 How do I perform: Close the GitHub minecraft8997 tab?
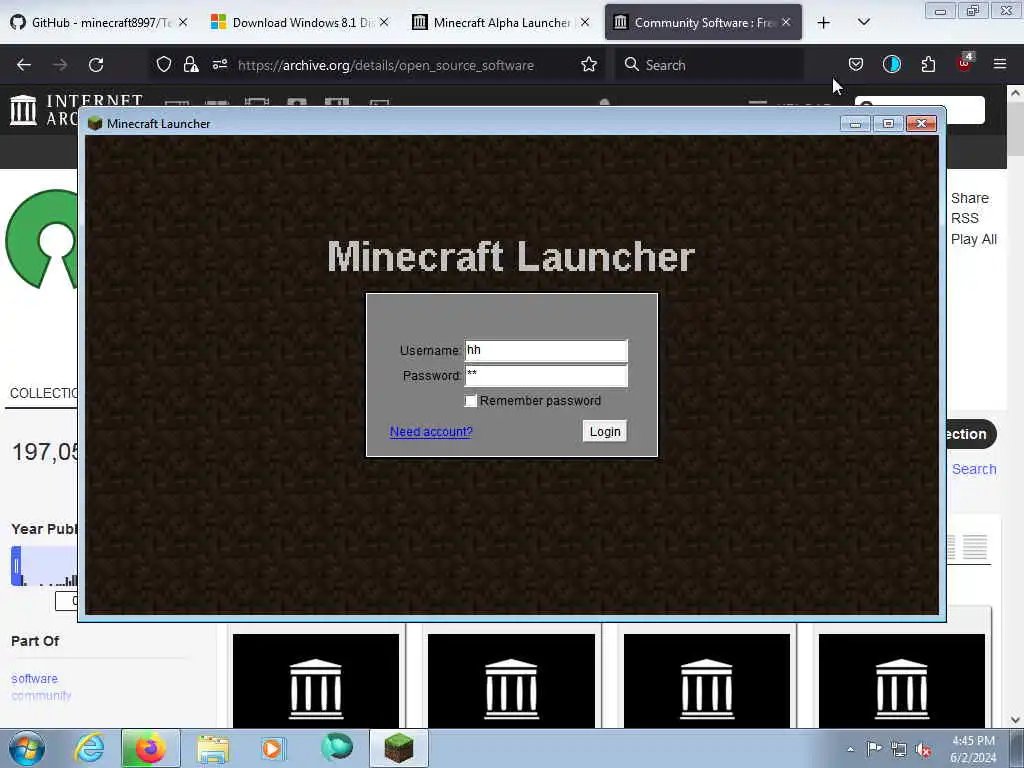click(x=183, y=22)
